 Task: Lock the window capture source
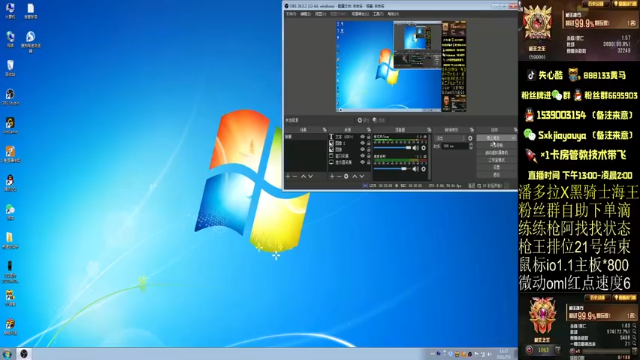point(369,156)
